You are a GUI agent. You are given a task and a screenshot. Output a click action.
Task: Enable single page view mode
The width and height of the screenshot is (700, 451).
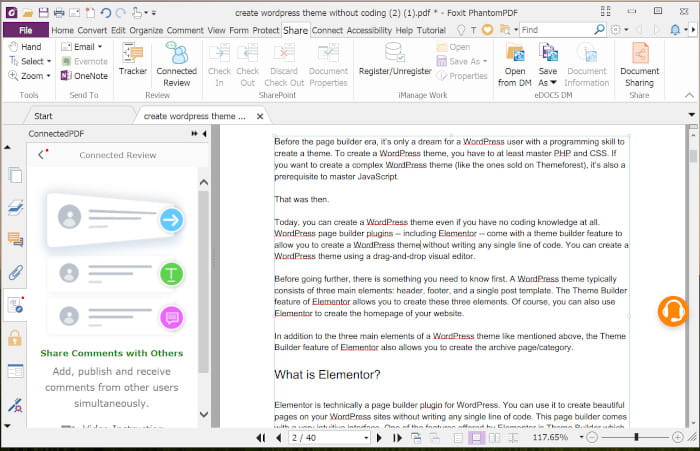458,438
